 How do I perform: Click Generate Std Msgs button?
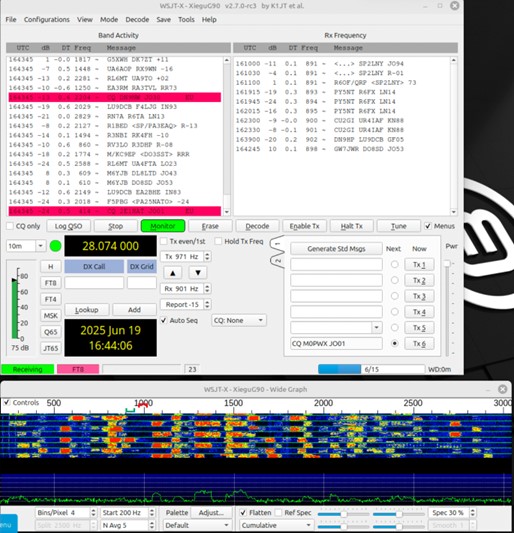click(336, 249)
